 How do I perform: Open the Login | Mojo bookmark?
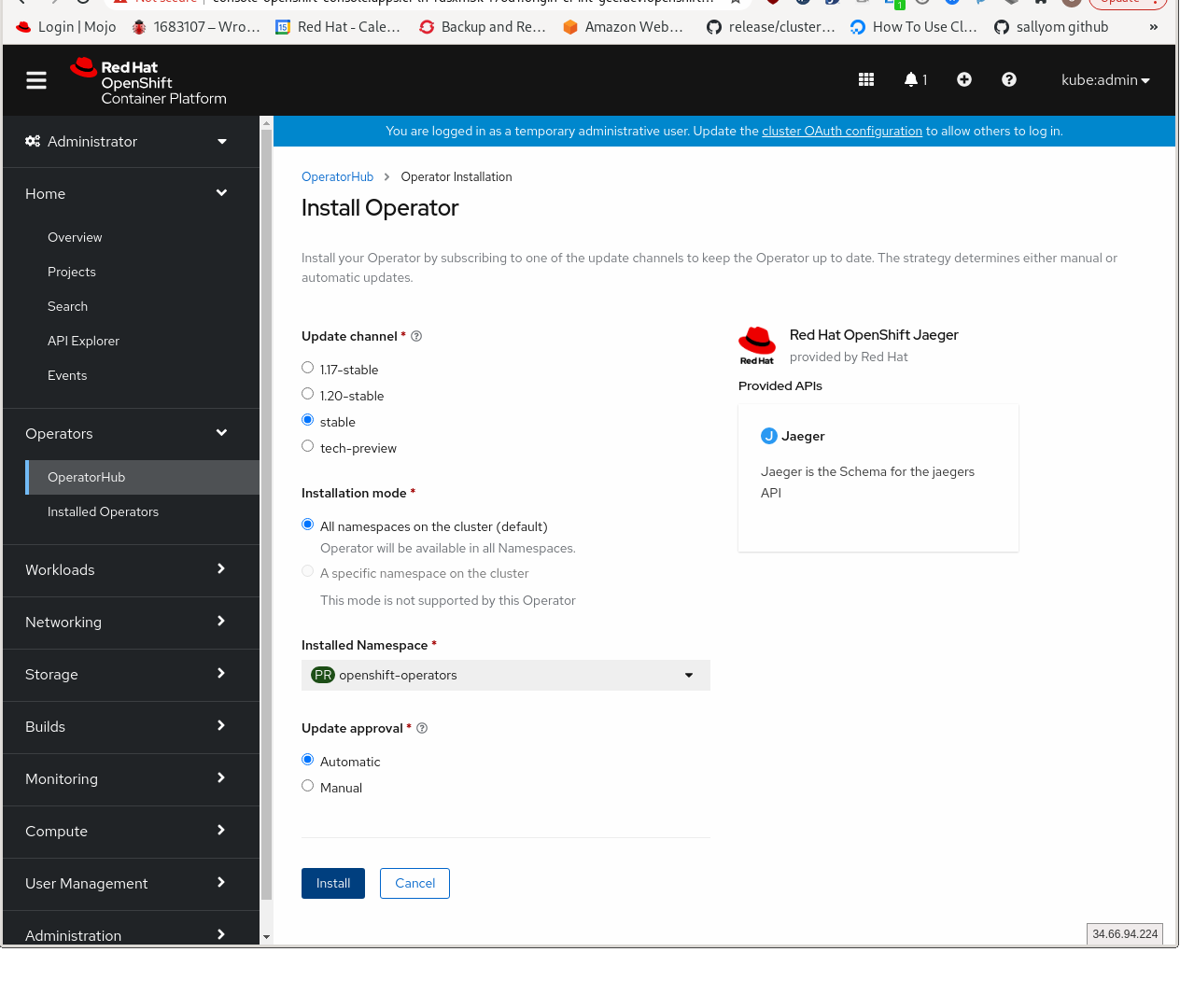pyautogui.click(x=66, y=27)
